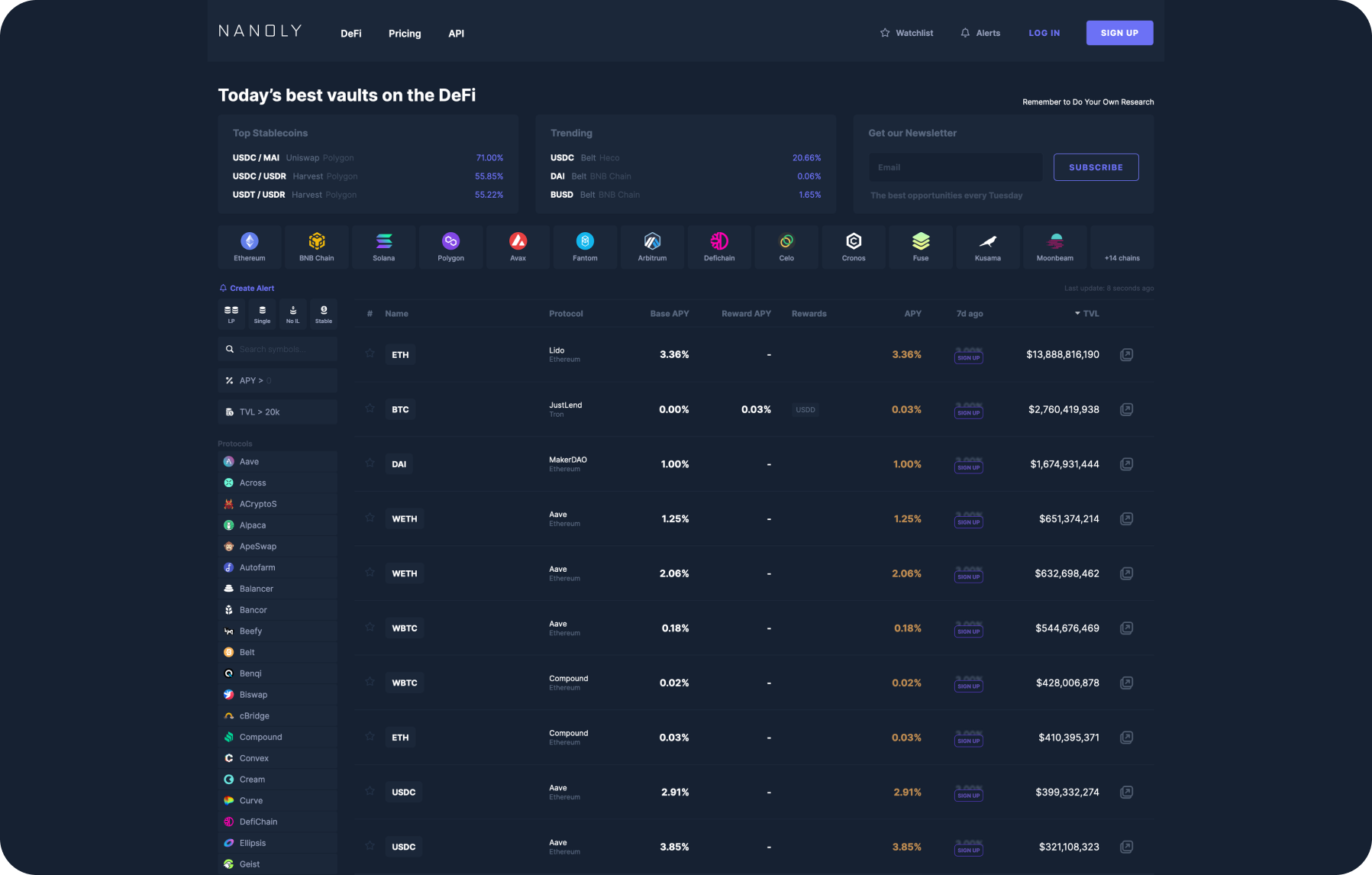
Task: Filter by Balancer protocol
Action: pos(277,589)
